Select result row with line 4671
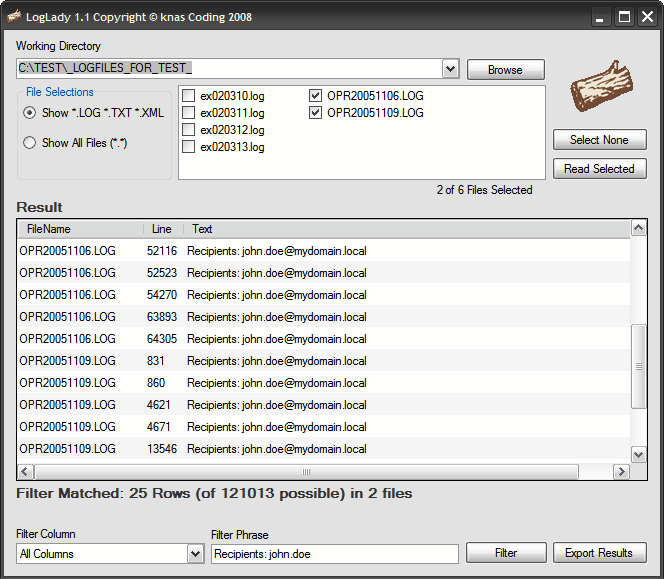The image size is (664, 579). [324, 427]
